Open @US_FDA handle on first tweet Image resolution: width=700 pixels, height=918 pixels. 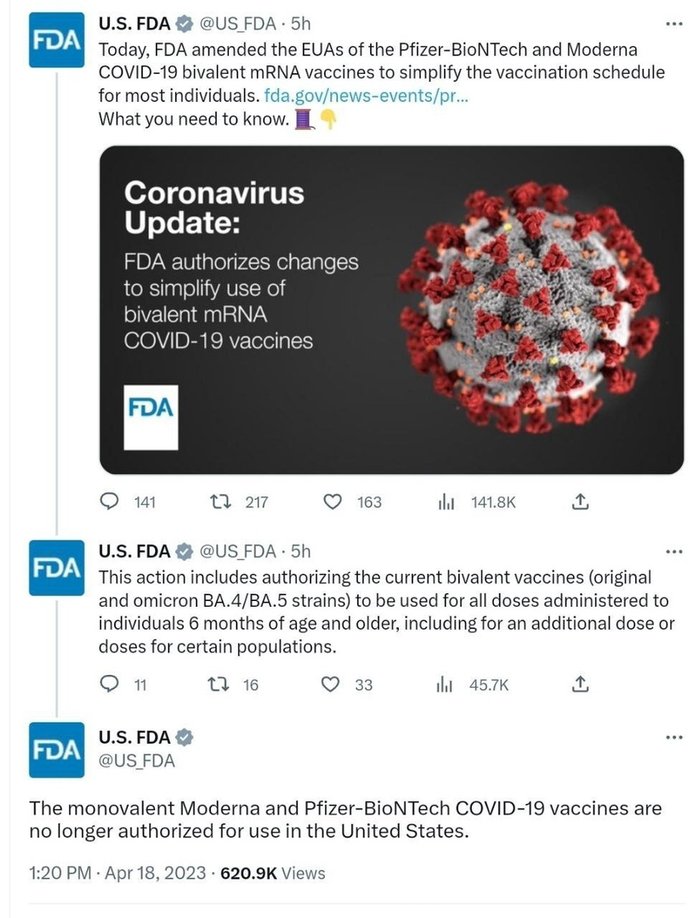[x=239, y=23]
